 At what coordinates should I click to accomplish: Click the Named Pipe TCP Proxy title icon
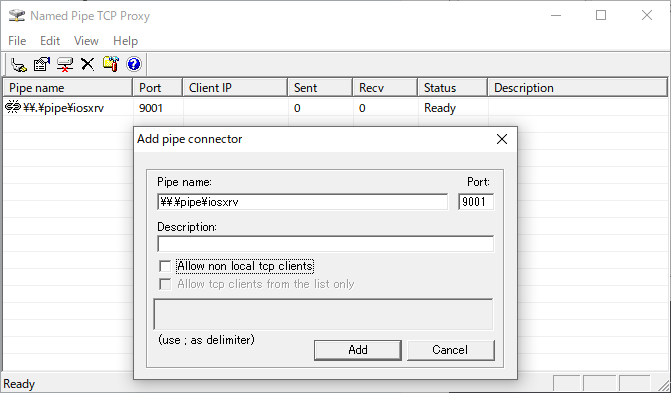pos(17,16)
